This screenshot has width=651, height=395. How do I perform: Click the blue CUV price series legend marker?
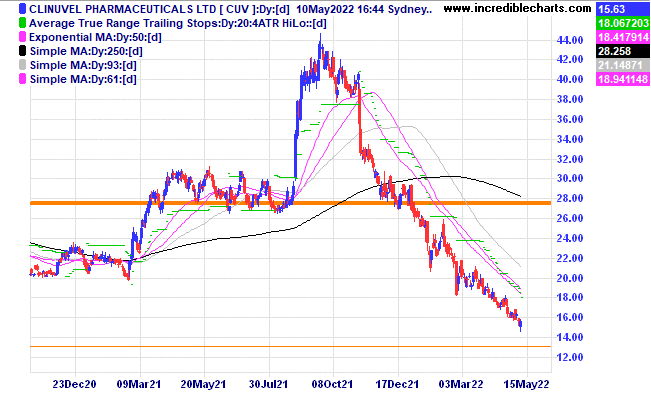(22, 9)
